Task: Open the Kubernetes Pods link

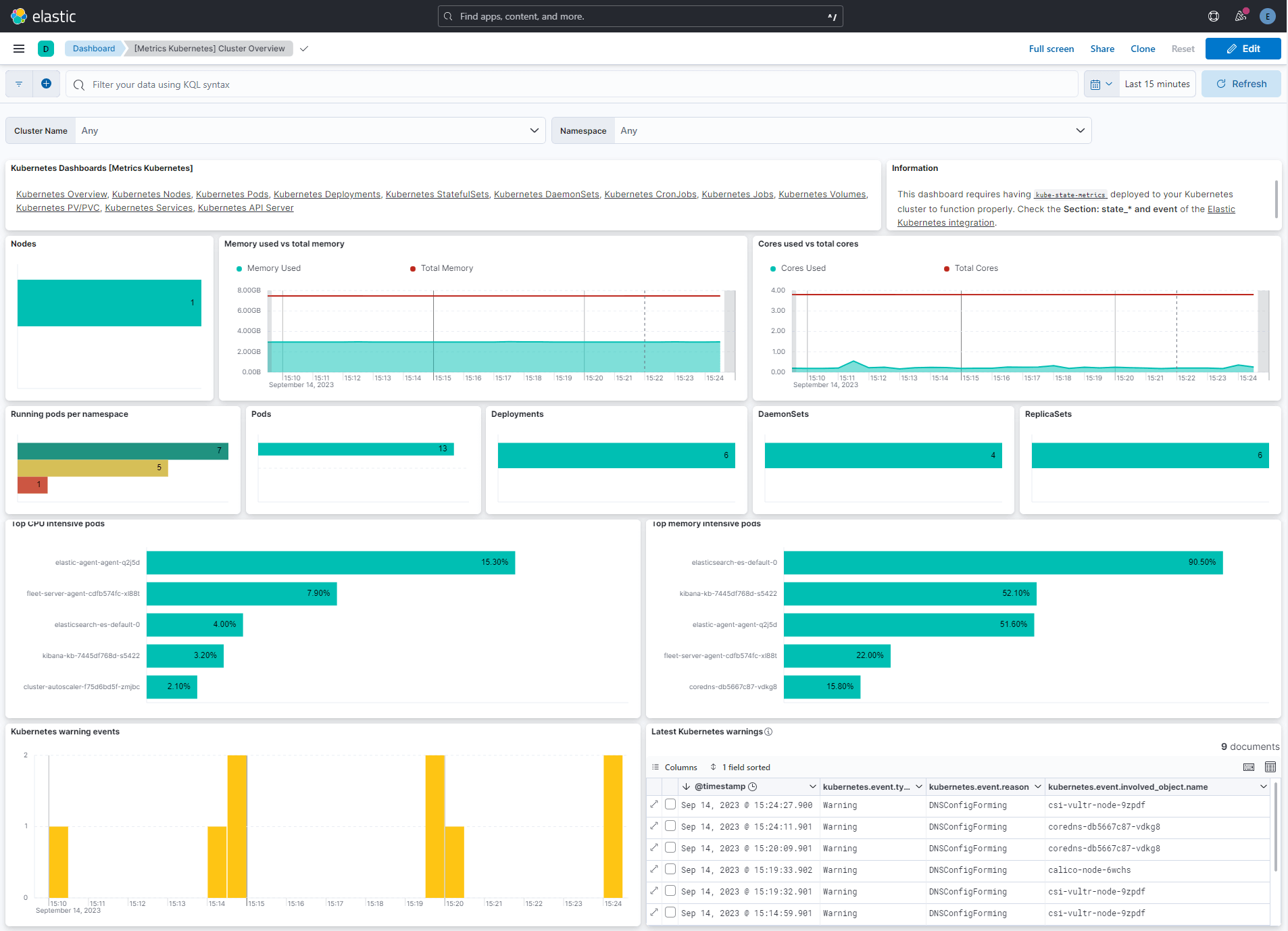Action: pos(232,195)
